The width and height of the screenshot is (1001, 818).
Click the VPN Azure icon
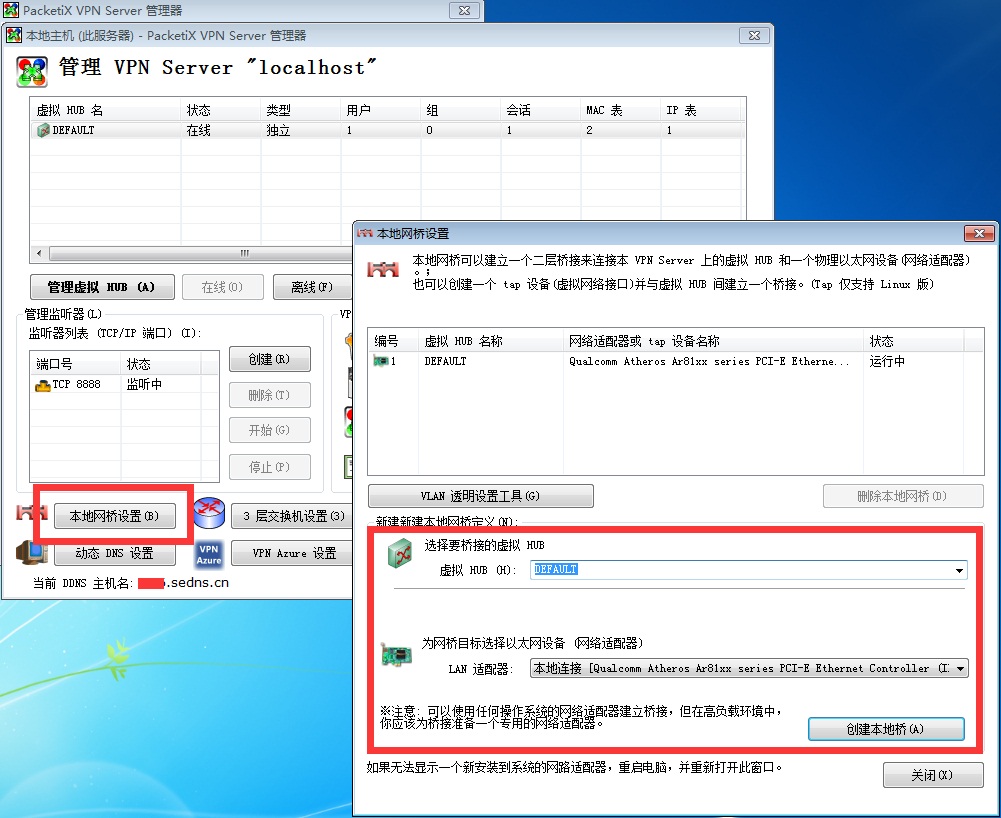(x=209, y=554)
